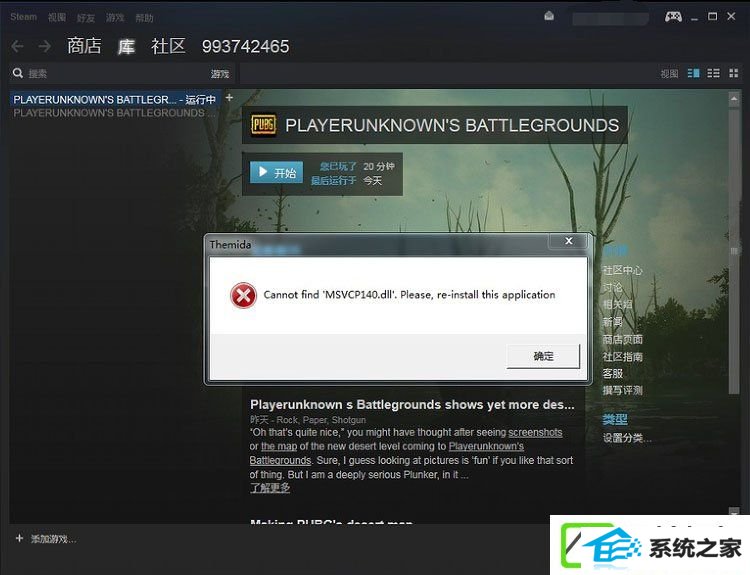Click scrollbar up arrow in game panel
750x575 pixels.
pos(734,100)
